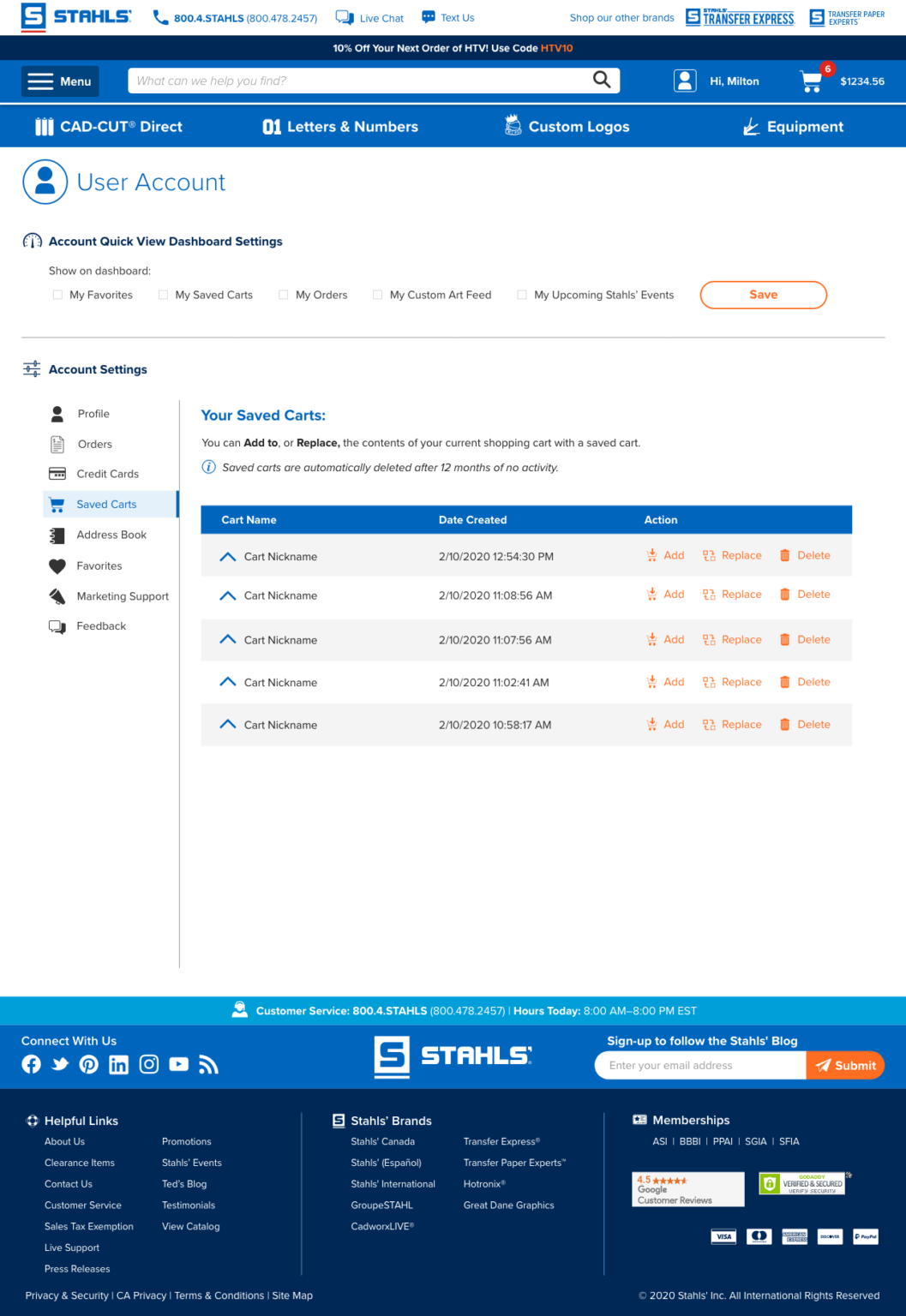Enable My Favorites dashboard checkbox
906x1316 pixels.
coord(57,295)
